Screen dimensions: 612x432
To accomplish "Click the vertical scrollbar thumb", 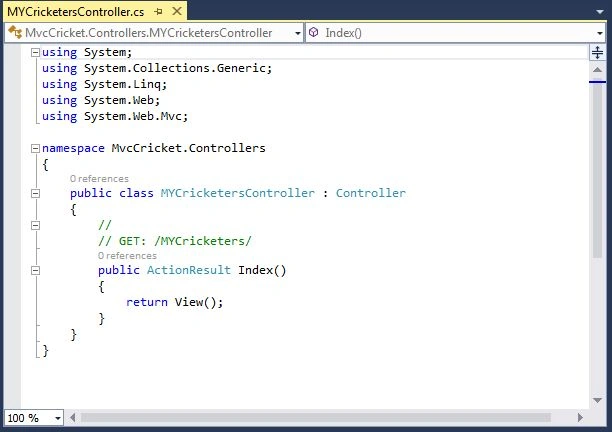I will [597, 170].
